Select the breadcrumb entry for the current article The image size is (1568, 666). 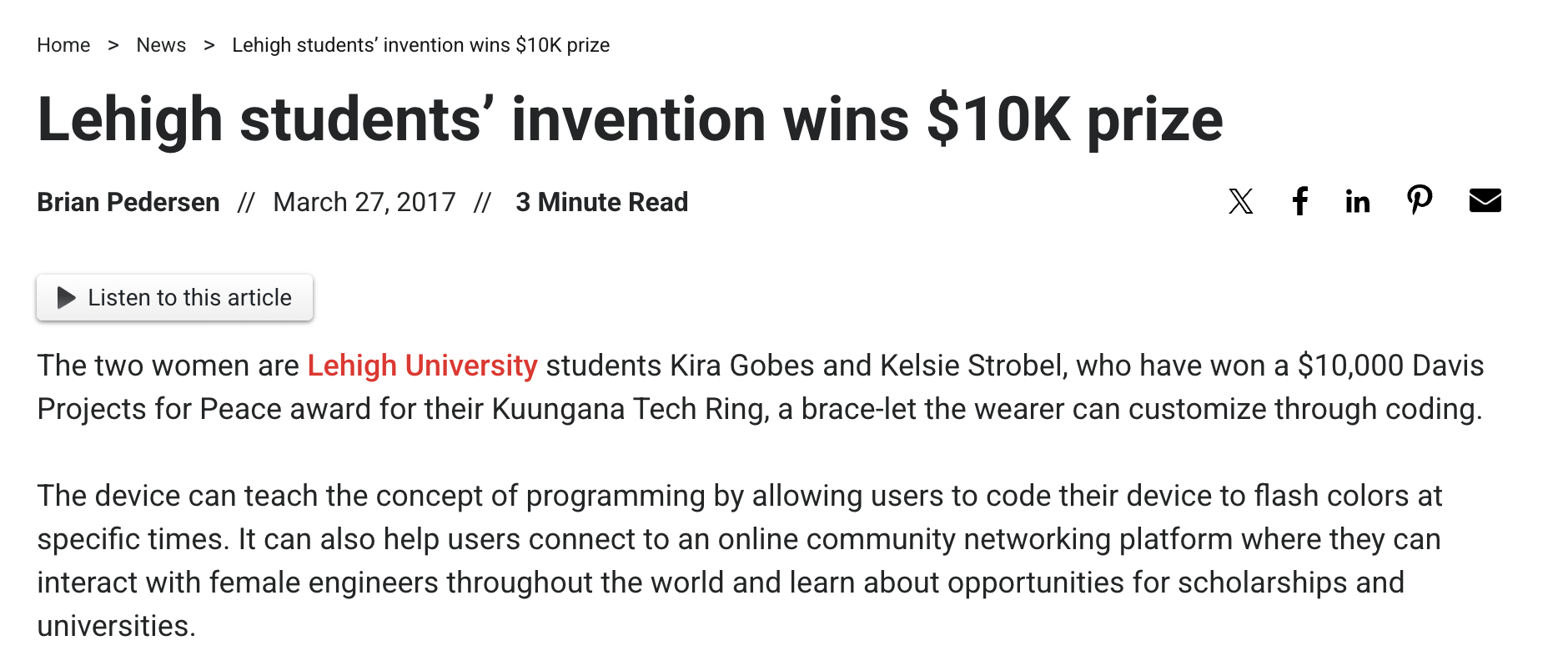click(x=420, y=45)
